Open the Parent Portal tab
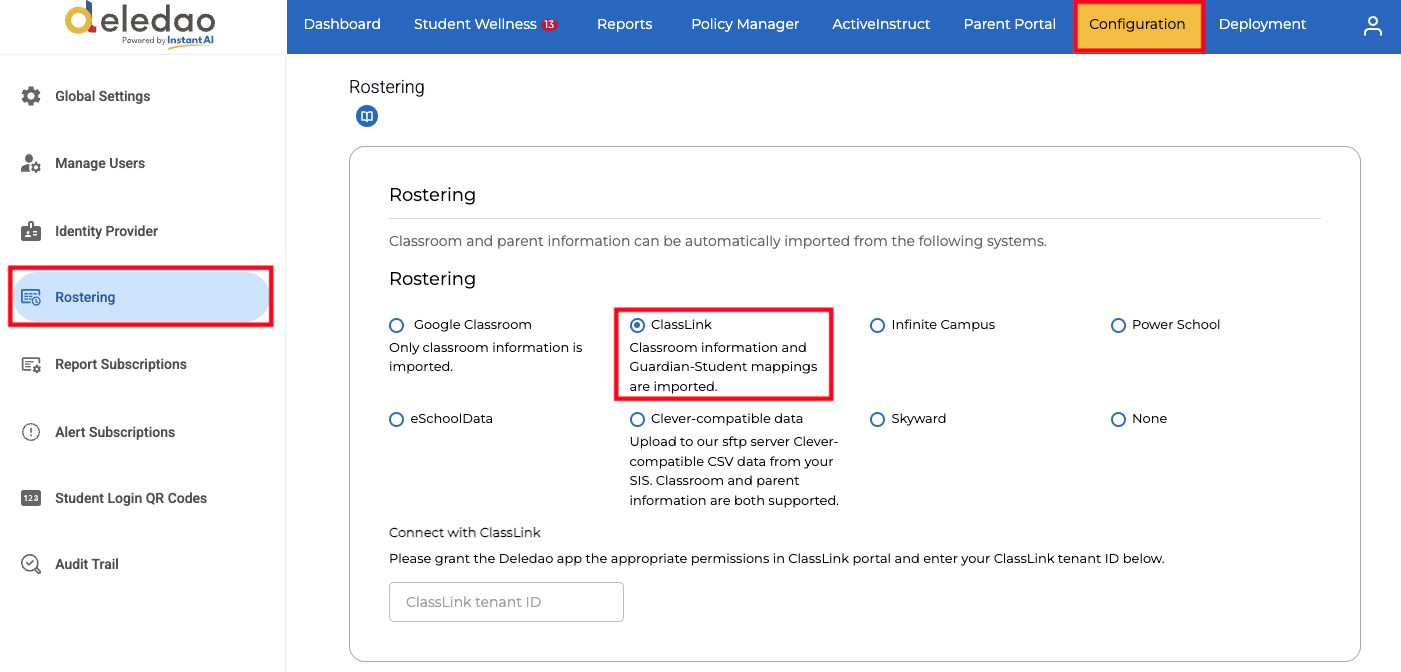 (x=1009, y=24)
